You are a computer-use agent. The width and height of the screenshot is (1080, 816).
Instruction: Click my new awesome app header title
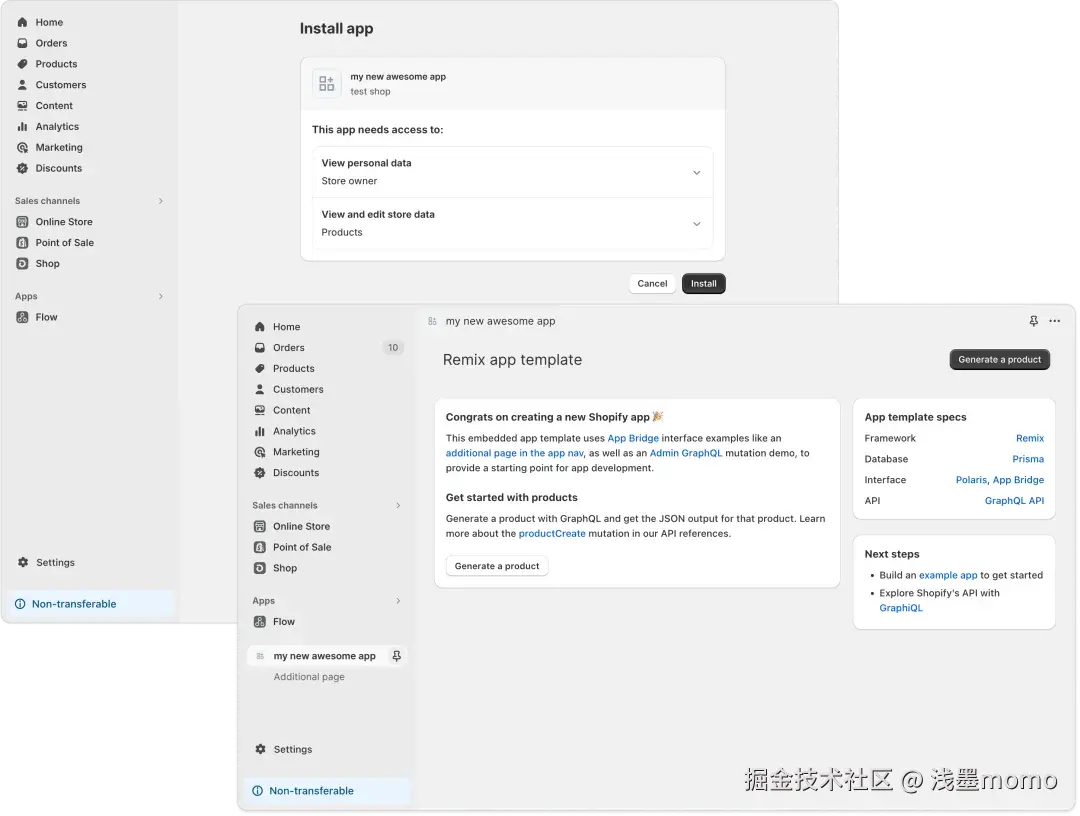point(500,322)
